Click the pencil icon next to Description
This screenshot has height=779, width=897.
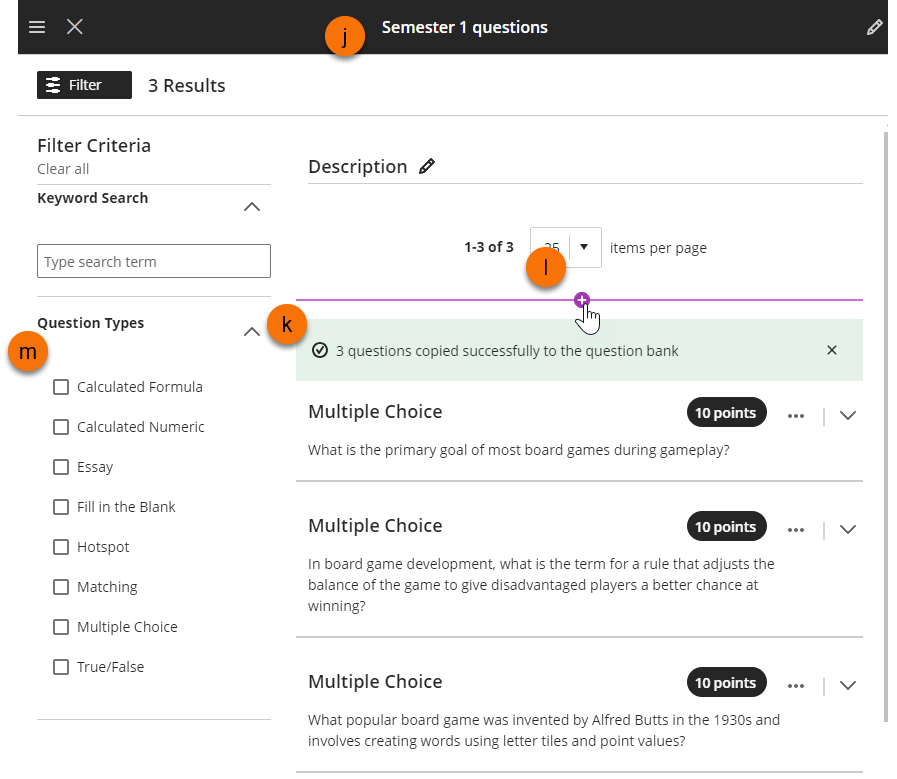pos(427,167)
